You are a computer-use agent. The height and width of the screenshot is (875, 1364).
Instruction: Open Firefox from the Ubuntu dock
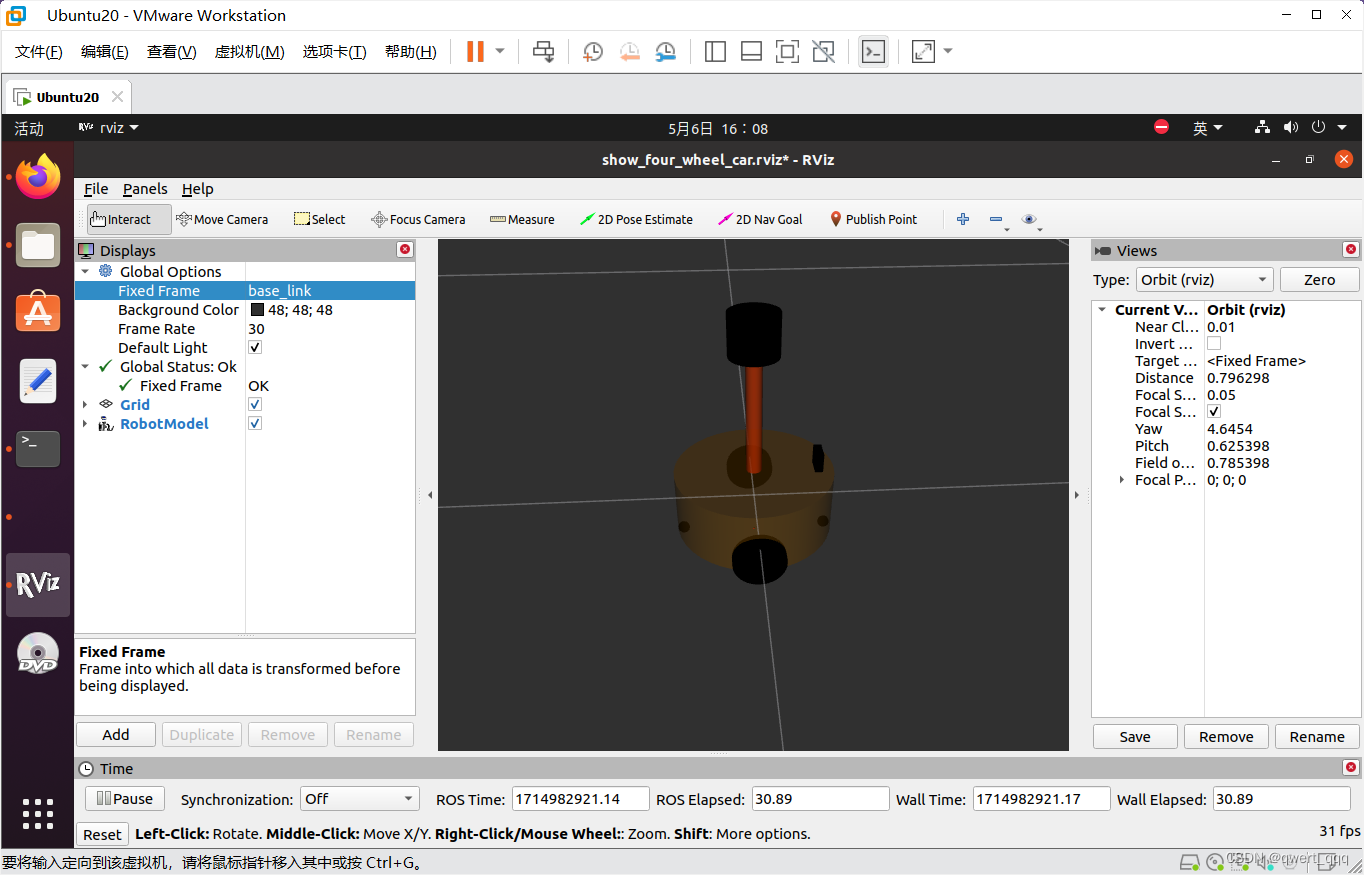[38, 177]
